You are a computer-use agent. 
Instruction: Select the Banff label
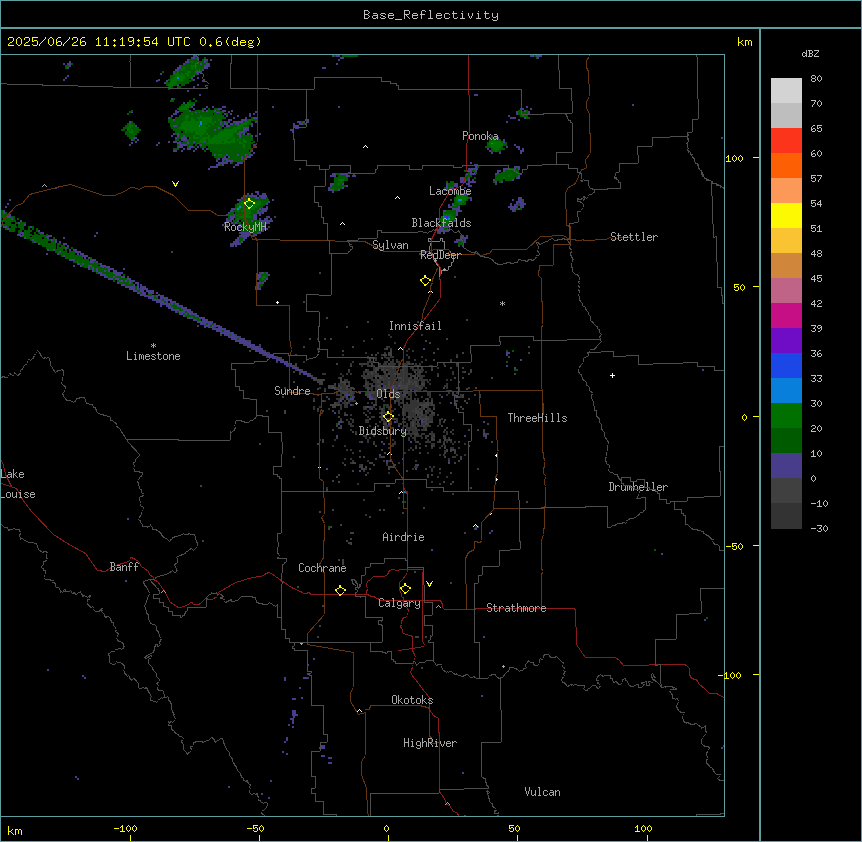[x=124, y=567]
